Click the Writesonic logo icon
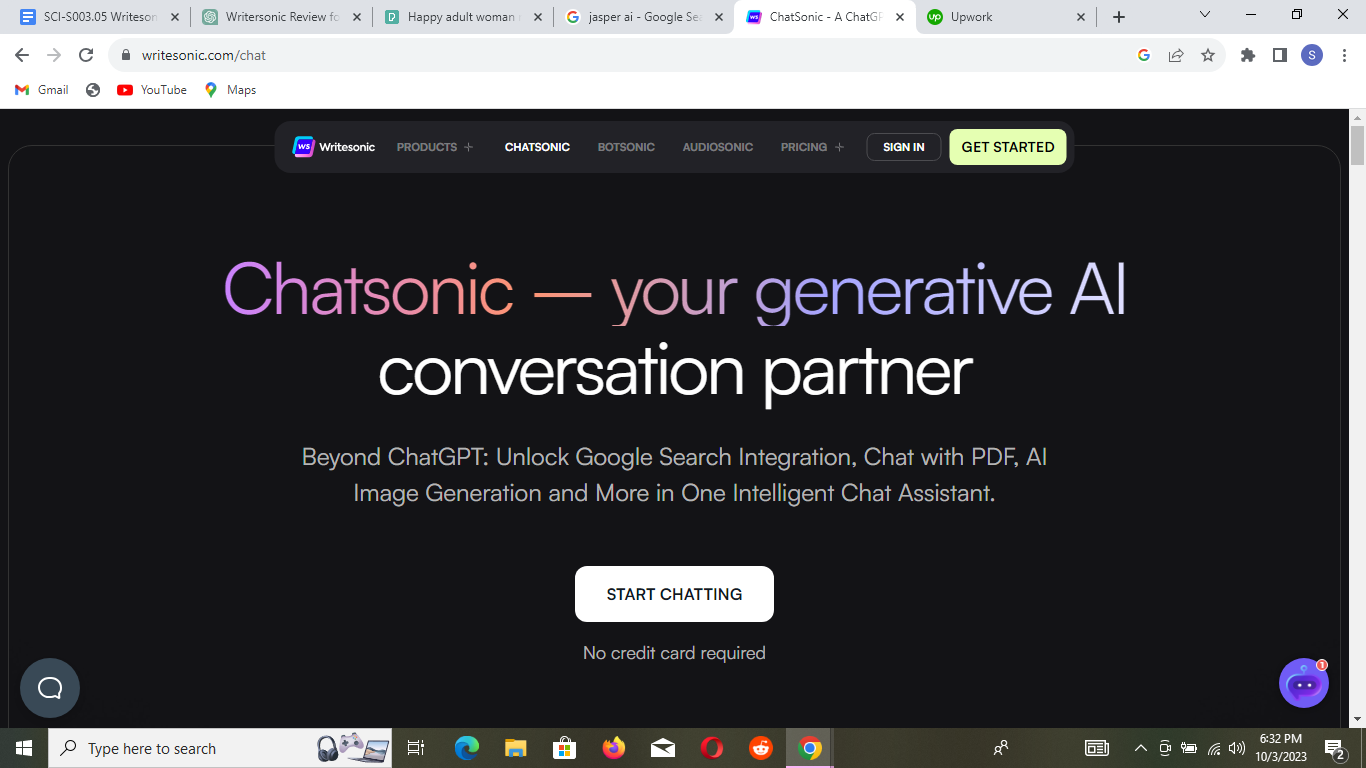 (301, 146)
